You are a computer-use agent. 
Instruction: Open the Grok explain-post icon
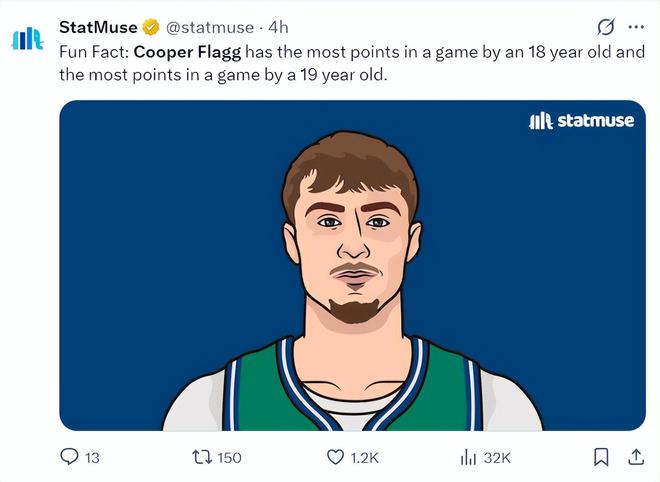(605, 27)
